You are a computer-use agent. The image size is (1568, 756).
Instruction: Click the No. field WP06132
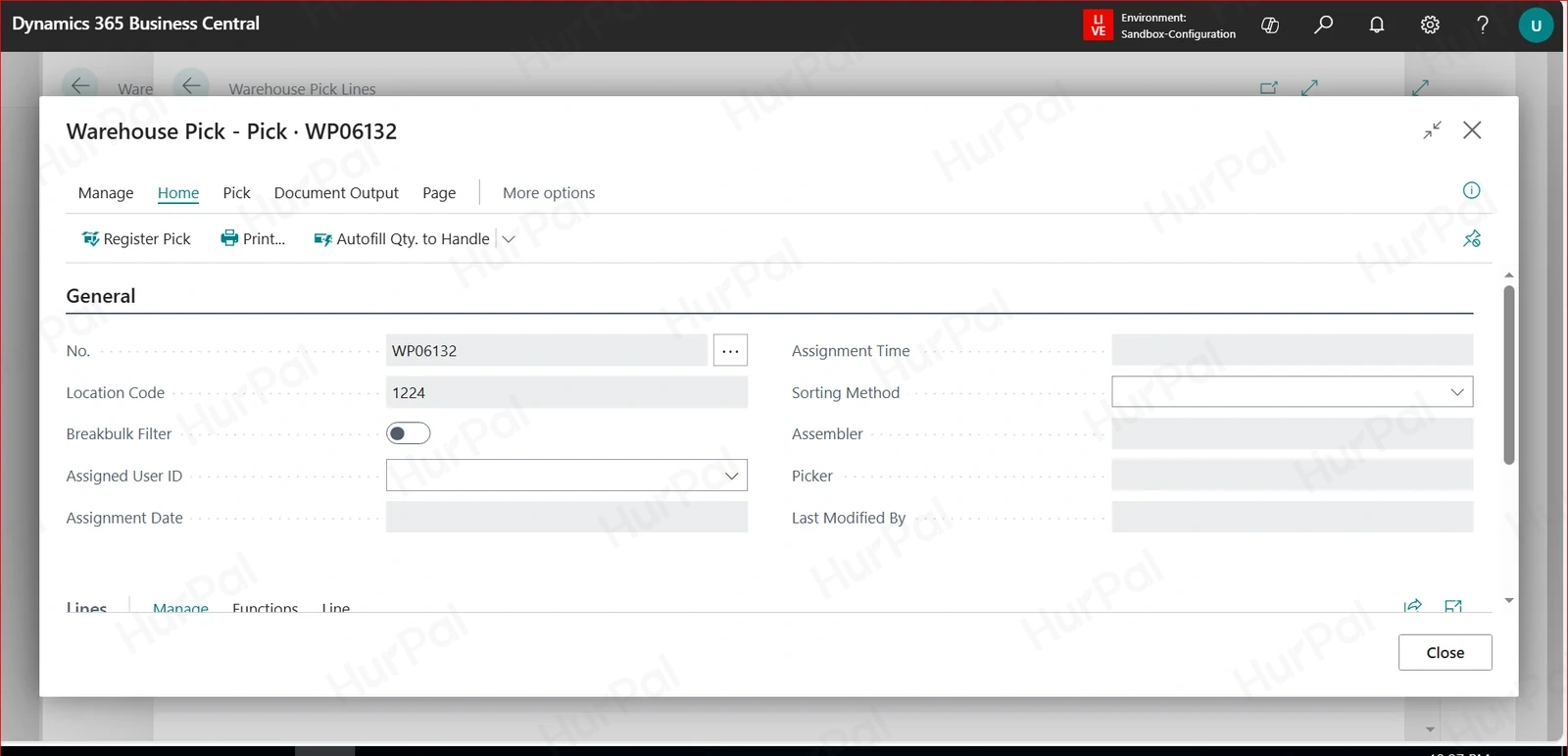547,350
